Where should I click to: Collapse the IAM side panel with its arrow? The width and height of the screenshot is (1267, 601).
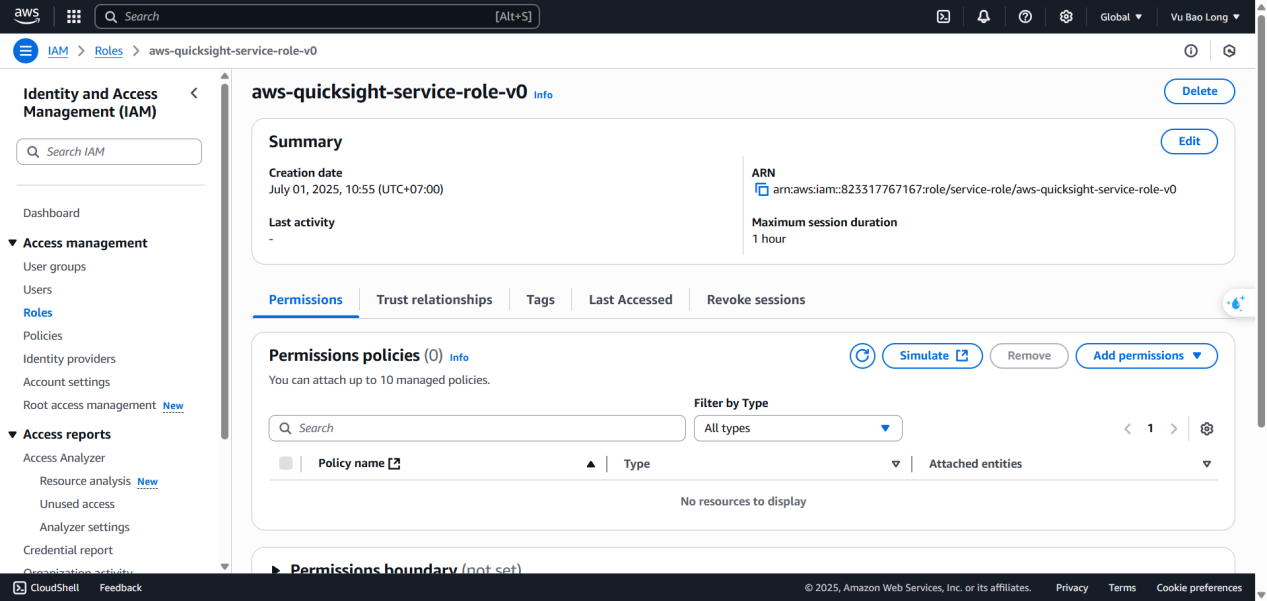click(x=194, y=93)
